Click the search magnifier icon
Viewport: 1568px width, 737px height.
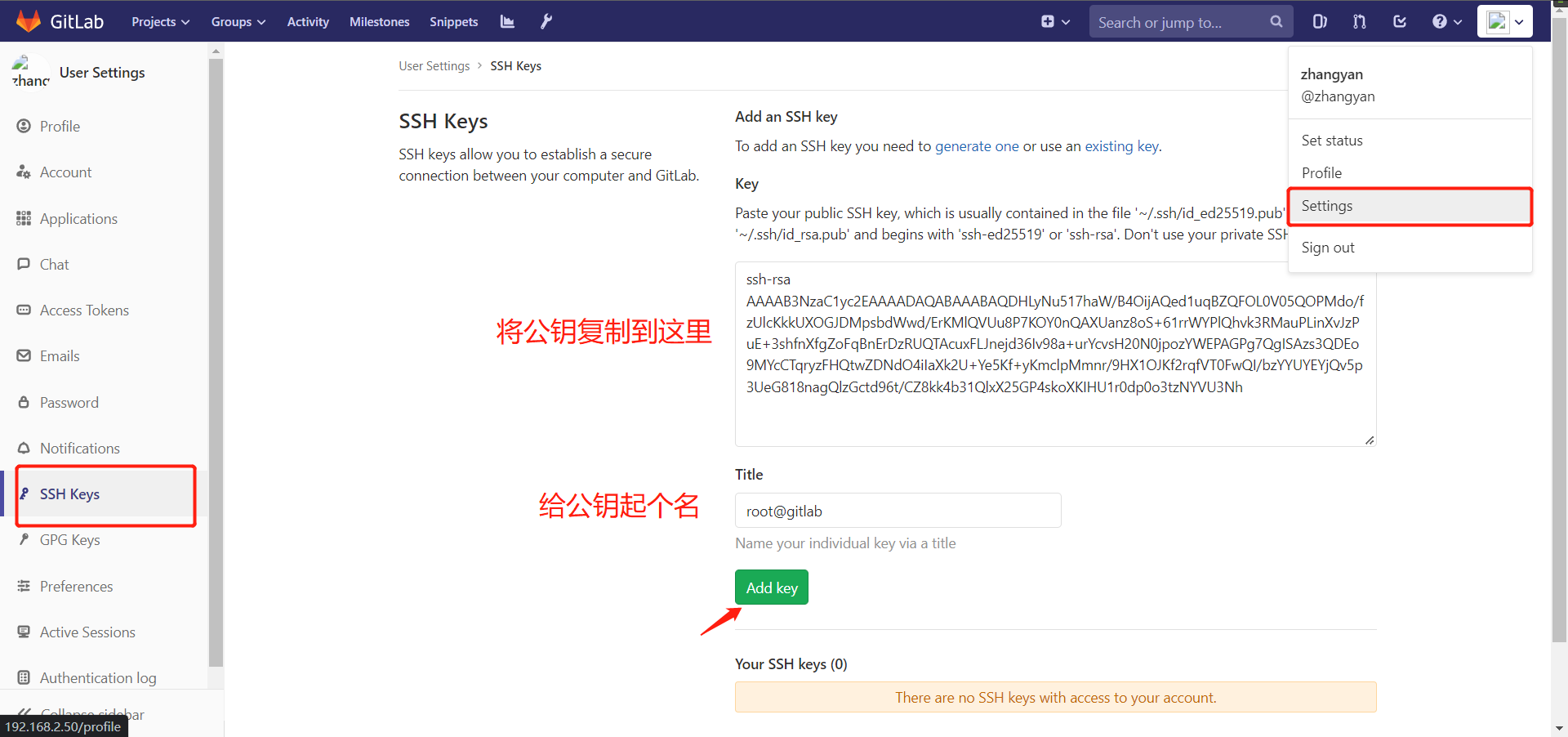pyautogui.click(x=1276, y=22)
